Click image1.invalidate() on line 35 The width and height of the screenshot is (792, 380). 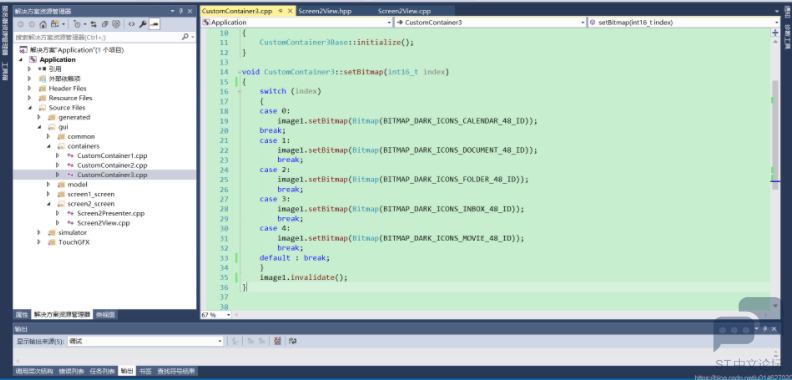[304, 277]
